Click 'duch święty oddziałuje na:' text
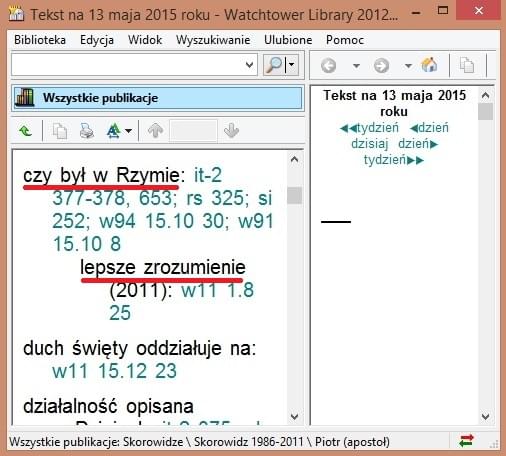Screen dimensions: 506x456 click(x=139, y=348)
